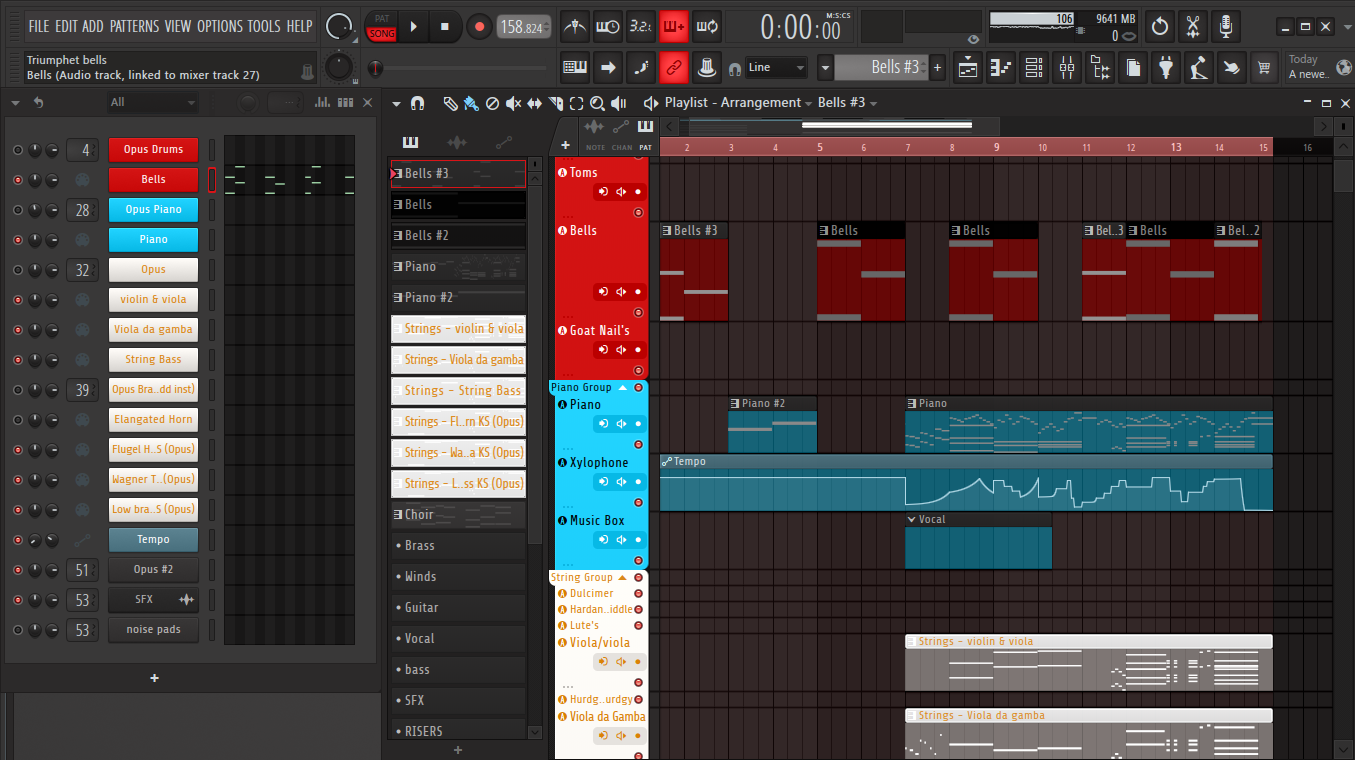Toggle the recording countdown button
Viewport: 1355px width, 760px height.
coord(640,26)
